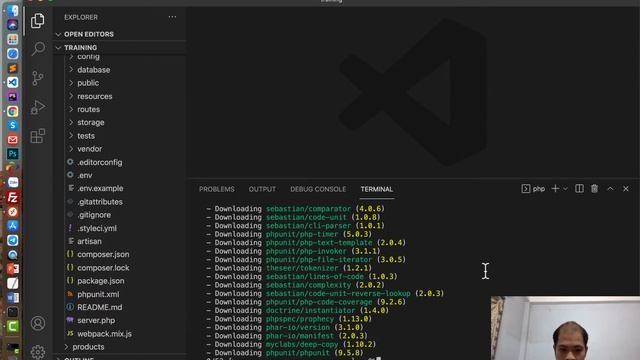Open Visual Studio Code dock icon
This screenshot has width=640, height=360.
pyautogui.click(x=13, y=82)
